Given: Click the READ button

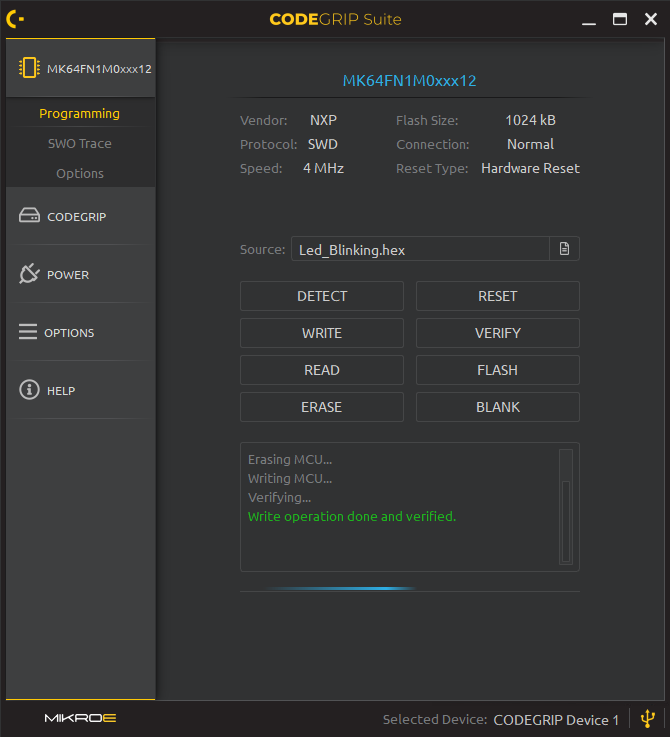Looking at the screenshot, I should pos(322,370).
